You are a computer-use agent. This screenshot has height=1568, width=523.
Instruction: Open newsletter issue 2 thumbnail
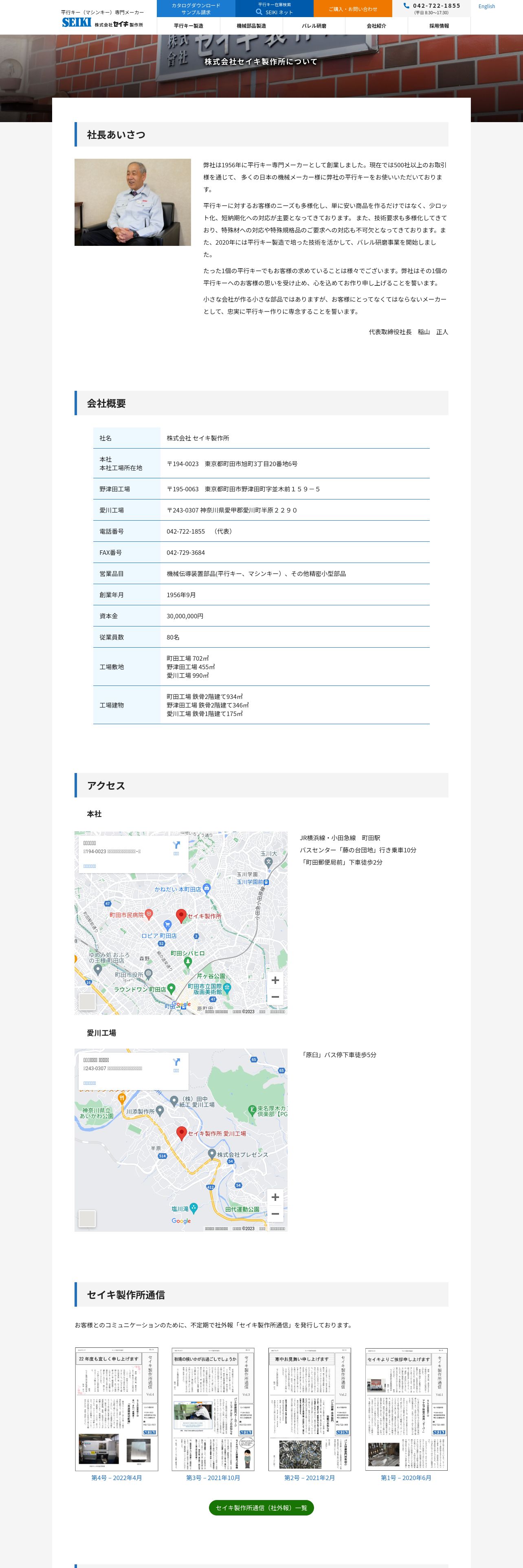click(x=309, y=1409)
